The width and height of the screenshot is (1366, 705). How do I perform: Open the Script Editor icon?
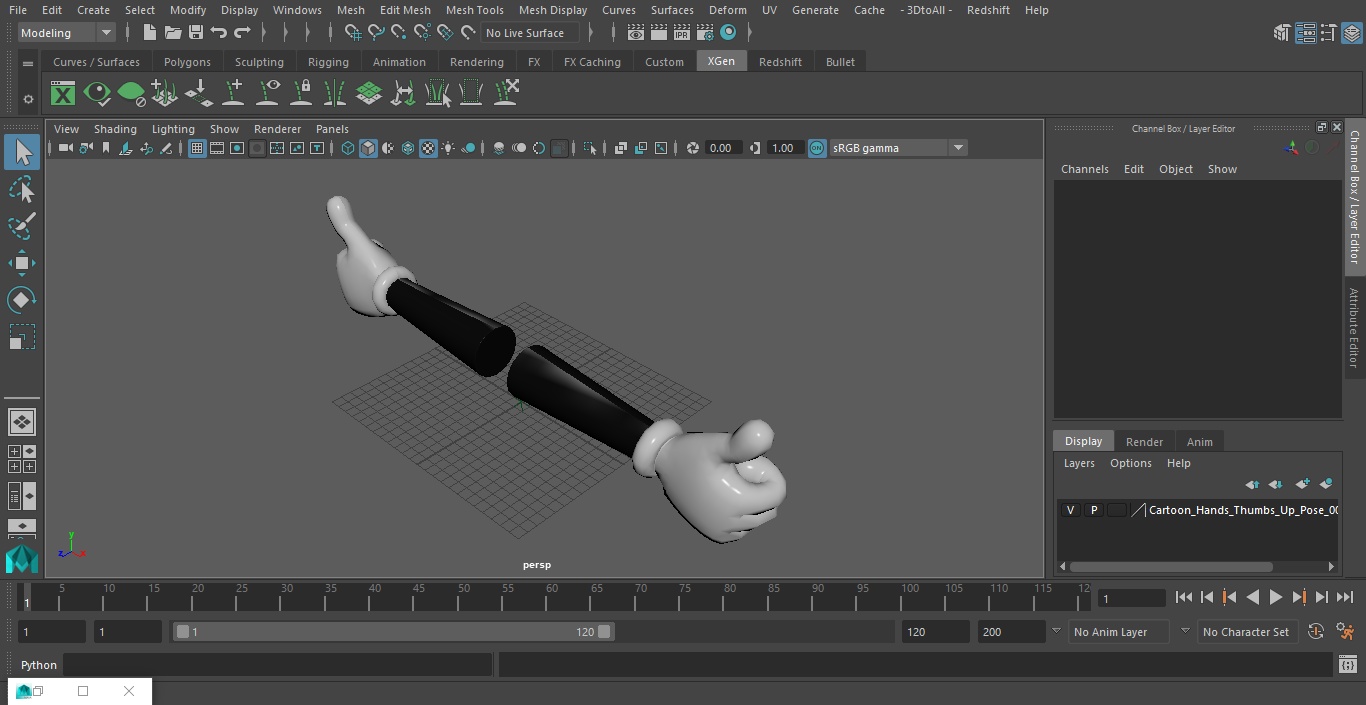tap(1347, 665)
